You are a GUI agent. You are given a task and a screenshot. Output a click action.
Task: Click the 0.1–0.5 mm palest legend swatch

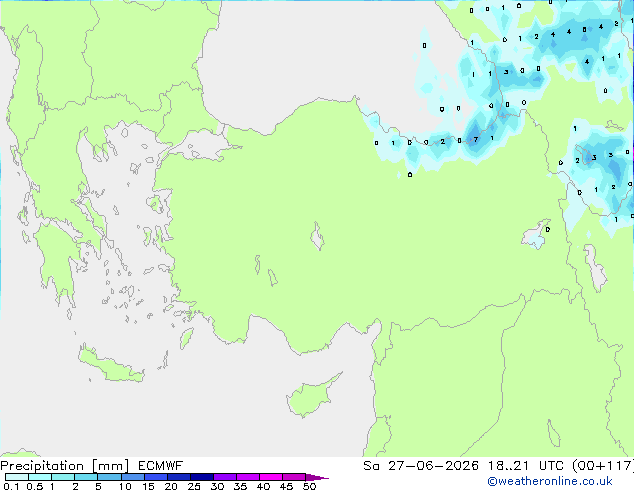17,477
